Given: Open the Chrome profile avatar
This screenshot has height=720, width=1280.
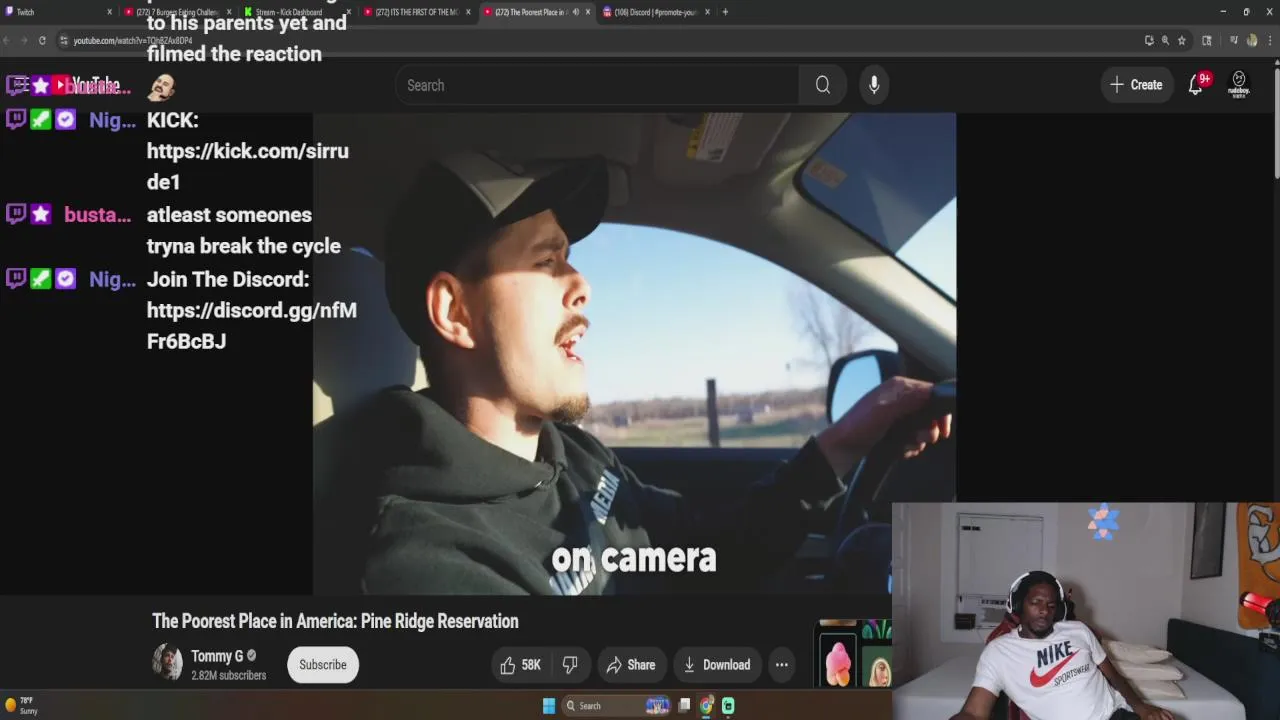Looking at the screenshot, I should [1252, 40].
